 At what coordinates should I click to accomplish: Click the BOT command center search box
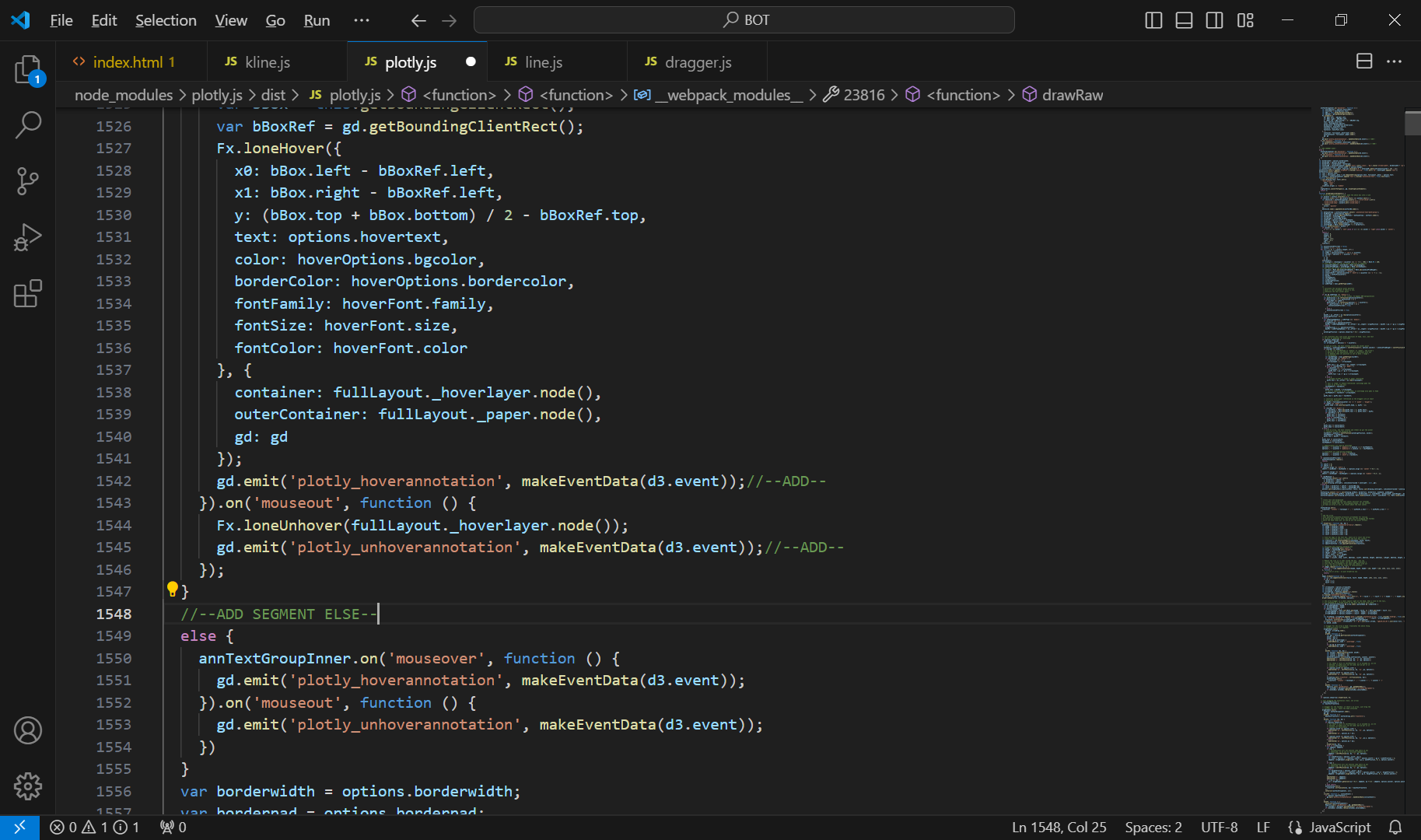pyautogui.click(x=744, y=20)
